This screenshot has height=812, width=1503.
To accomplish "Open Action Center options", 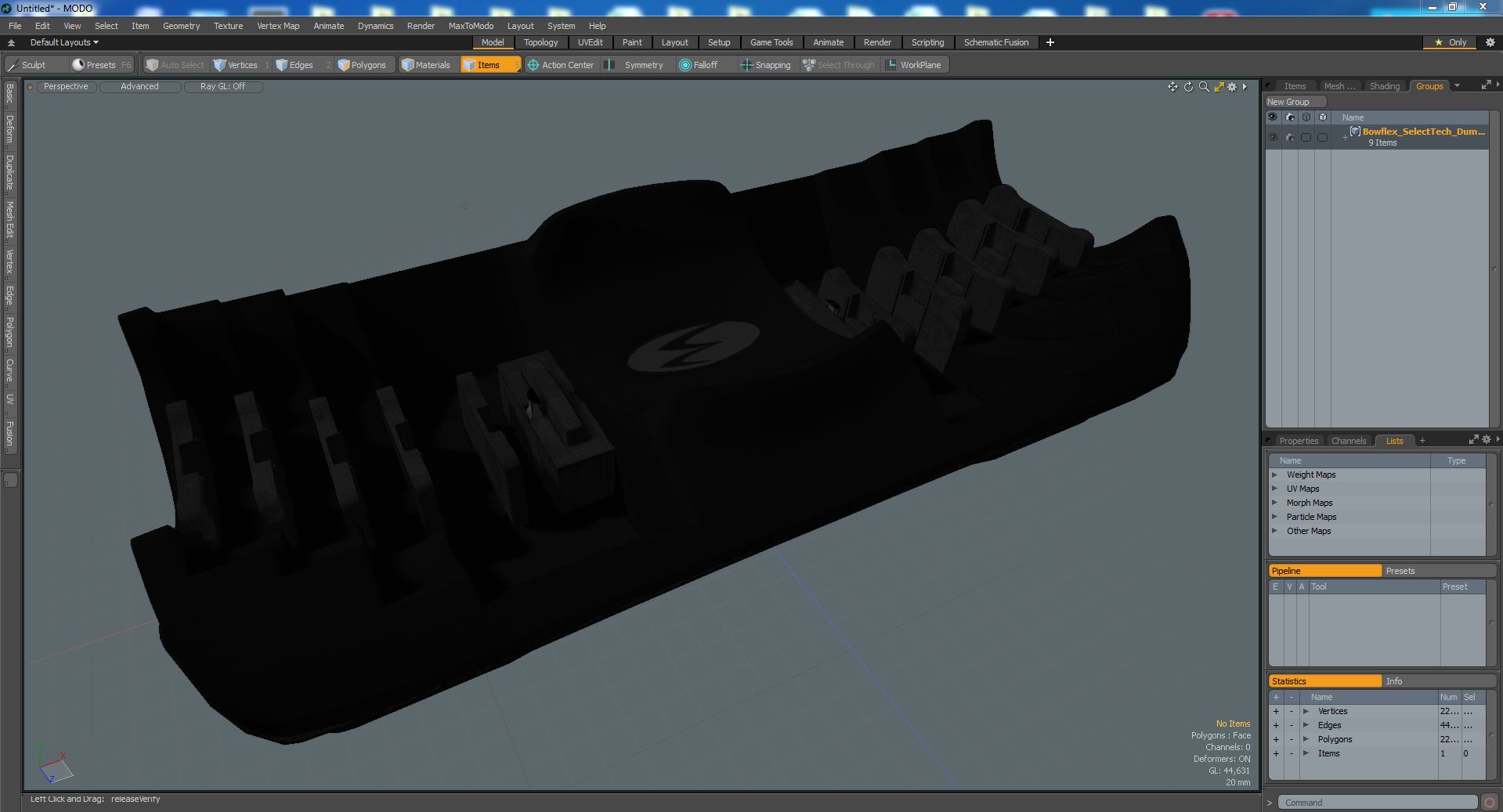I will coord(561,65).
